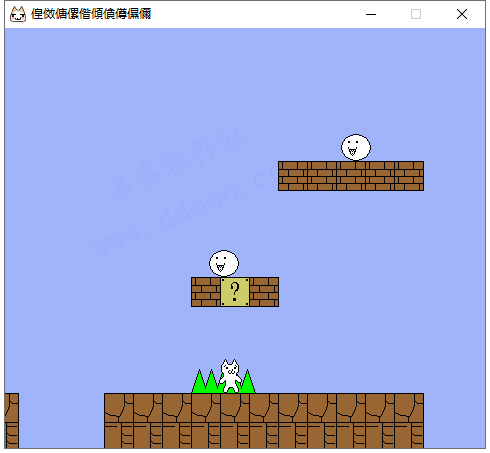This screenshot has height=453, width=490.
Task: Click the green spike bush left of the cat
Action: (x=206, y=381)
